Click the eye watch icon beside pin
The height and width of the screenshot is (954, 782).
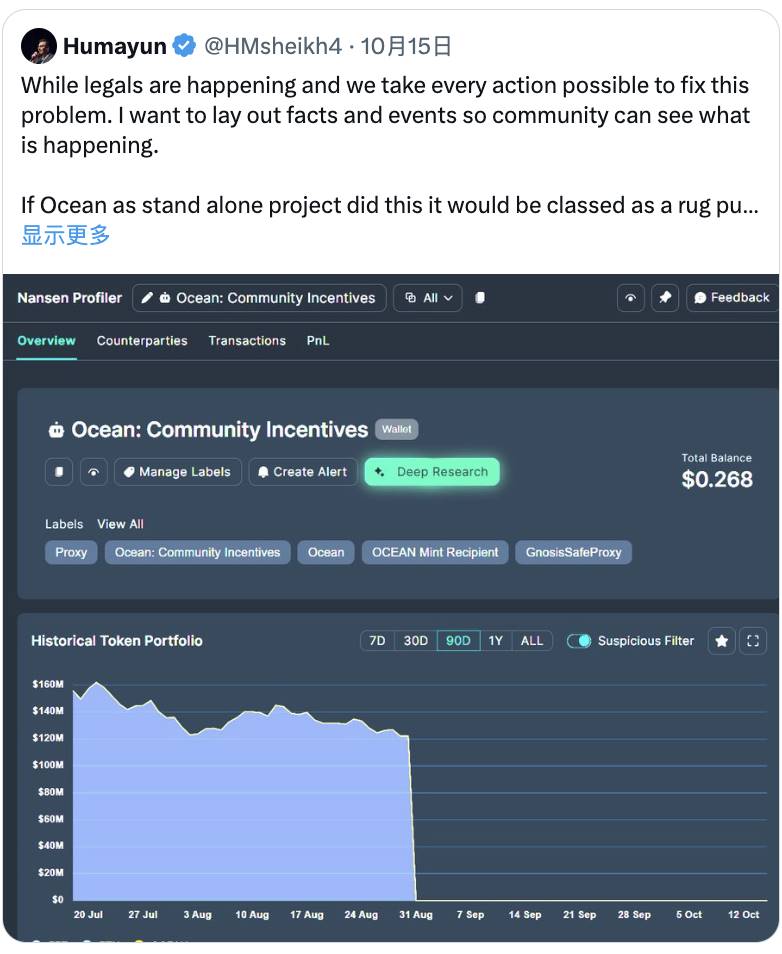[630, 298]
